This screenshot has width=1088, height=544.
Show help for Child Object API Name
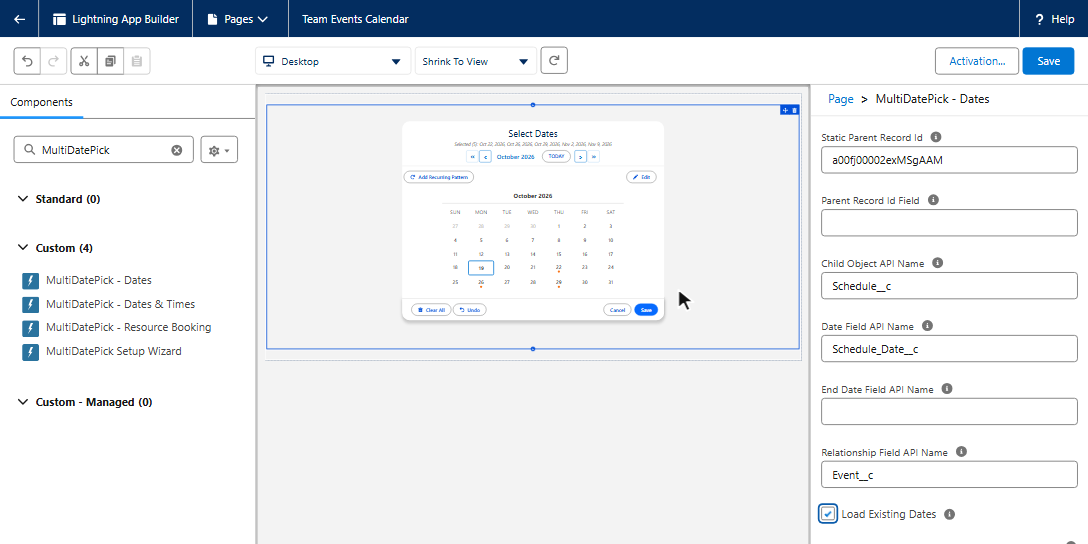coord(937,263)
